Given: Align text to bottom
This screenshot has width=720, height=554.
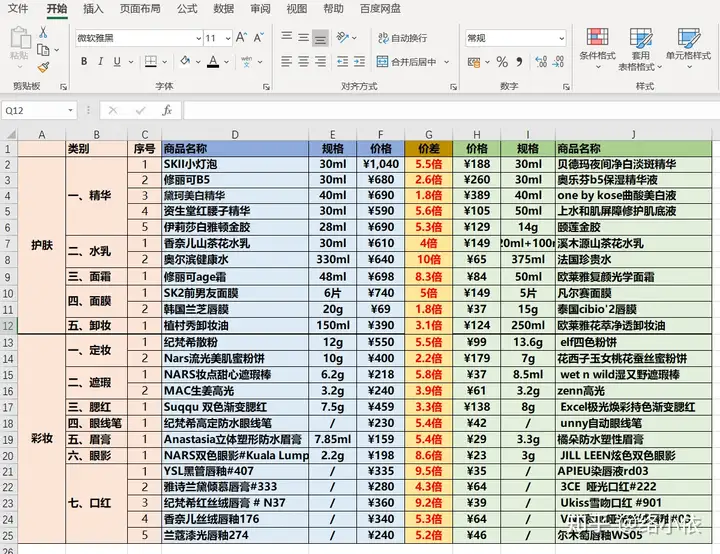Looking at the screenshot, I should pos(321,38).
